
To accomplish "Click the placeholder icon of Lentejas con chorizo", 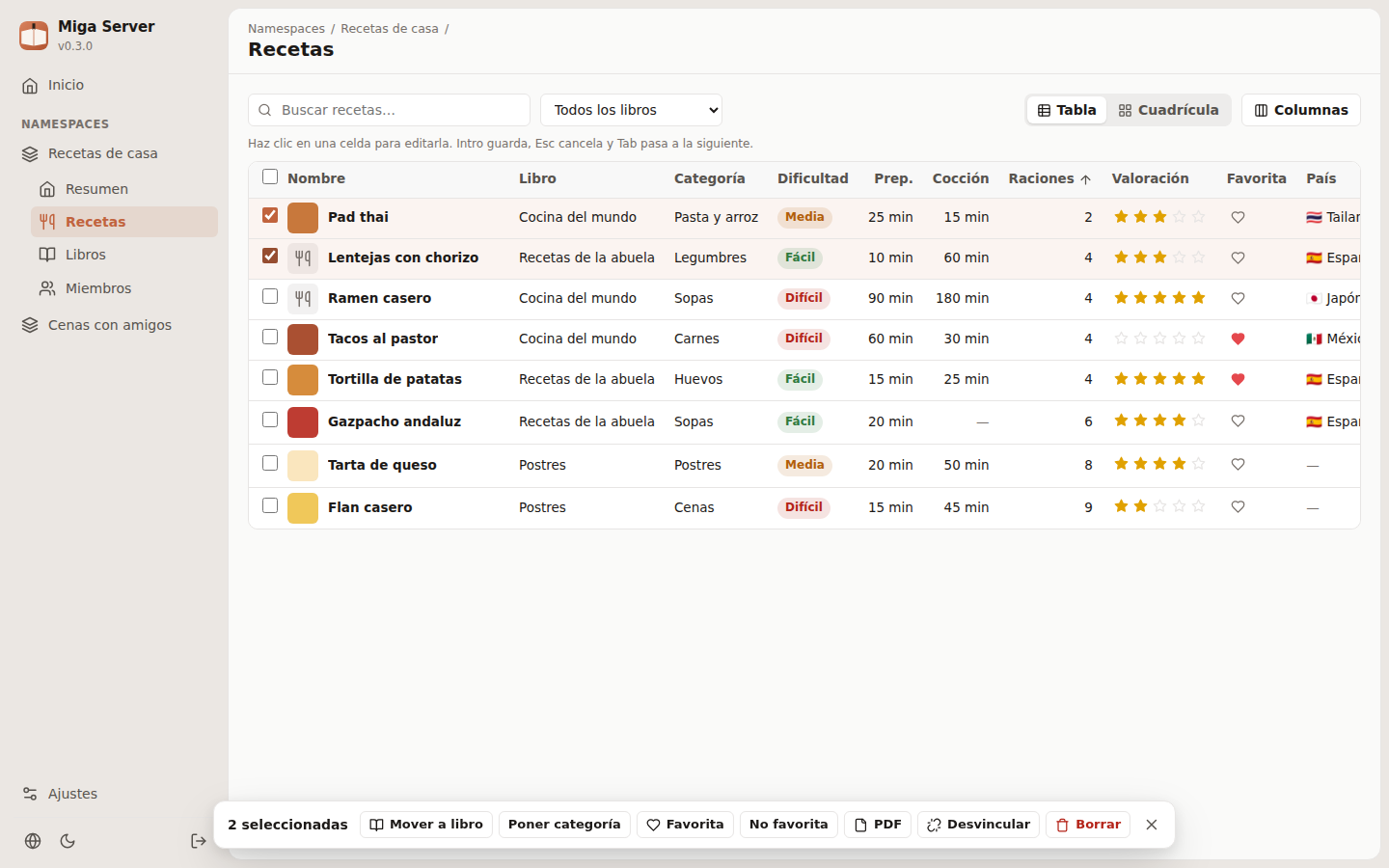I will click(303, 258).
